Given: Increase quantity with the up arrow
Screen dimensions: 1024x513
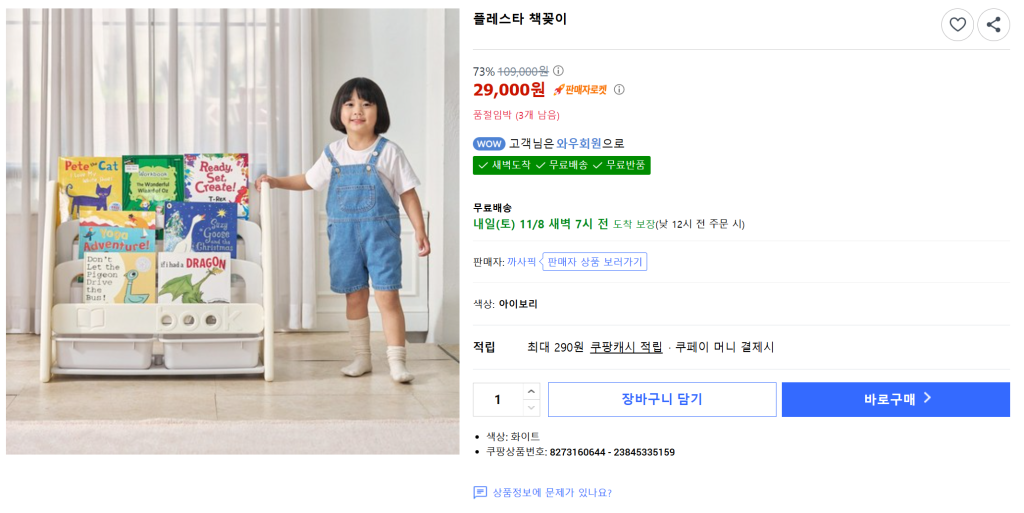Looking at the screenshot, I should (x=531, y=391).
